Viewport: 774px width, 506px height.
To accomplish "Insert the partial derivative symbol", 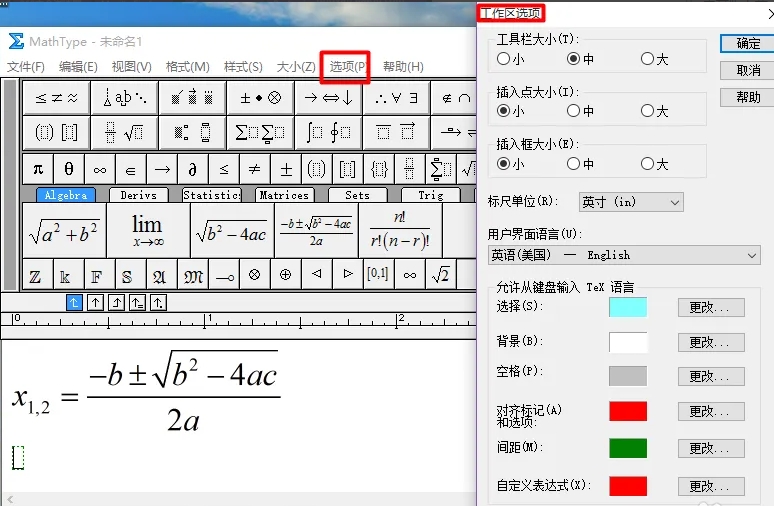I will 193,168.
